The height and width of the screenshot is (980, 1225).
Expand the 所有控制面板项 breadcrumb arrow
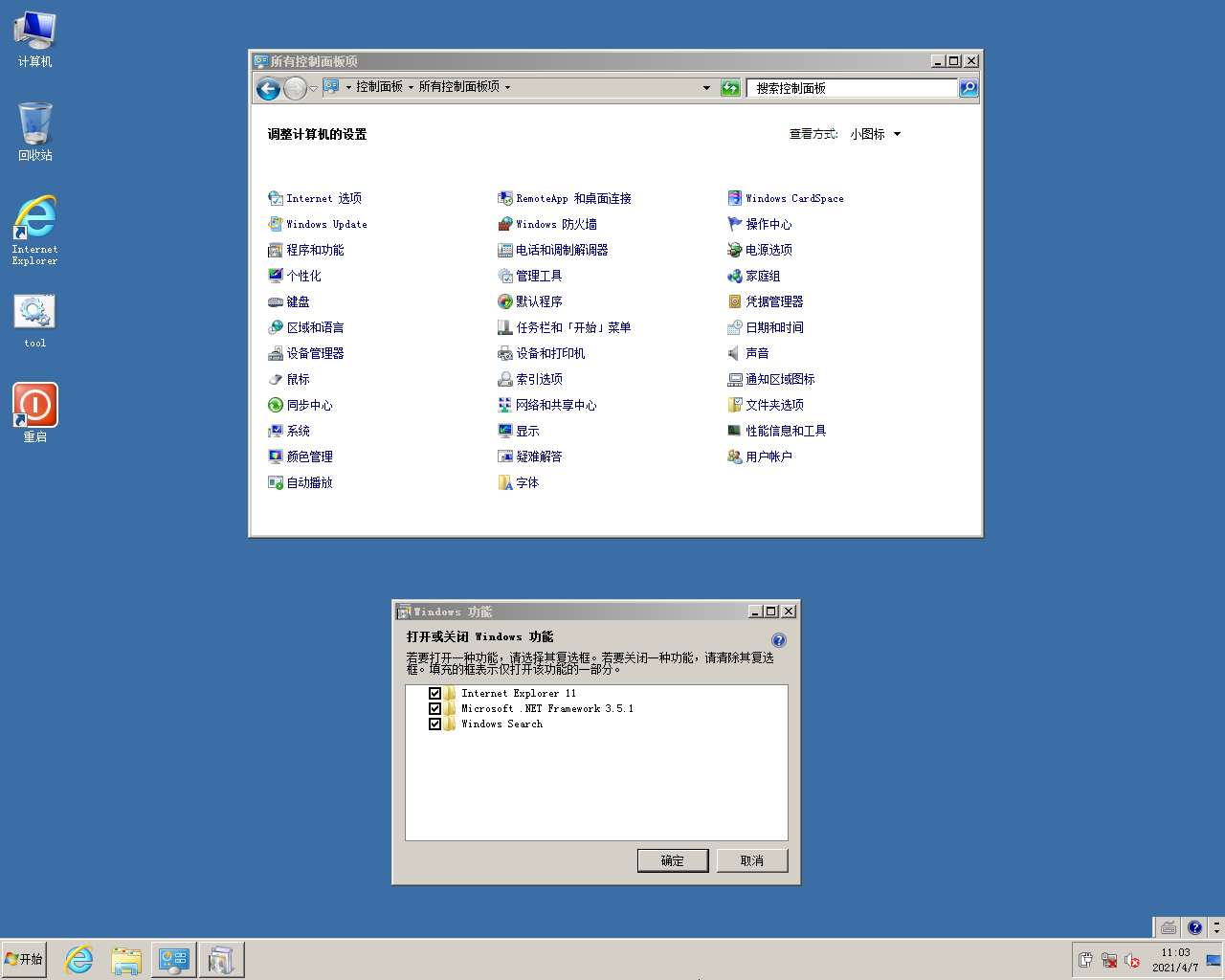pos(507,87)
